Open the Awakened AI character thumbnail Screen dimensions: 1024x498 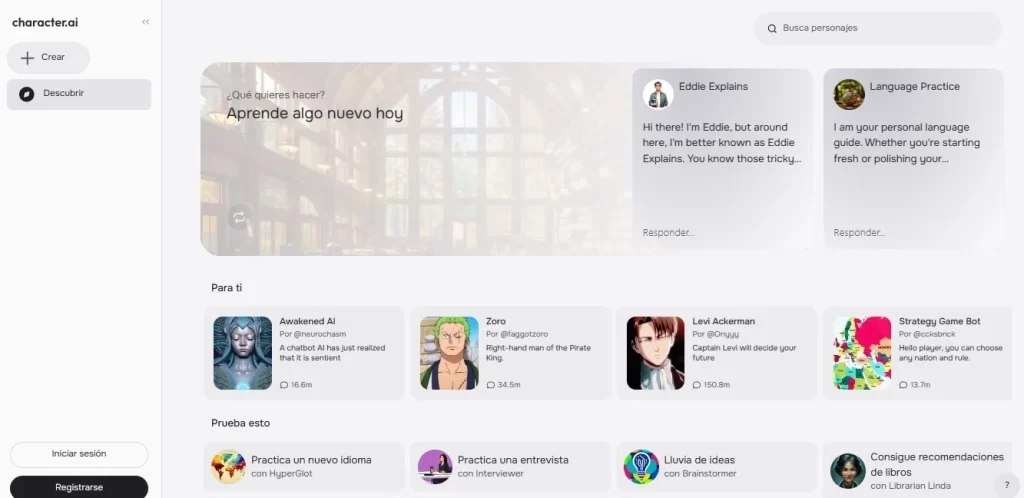(242, 353)
